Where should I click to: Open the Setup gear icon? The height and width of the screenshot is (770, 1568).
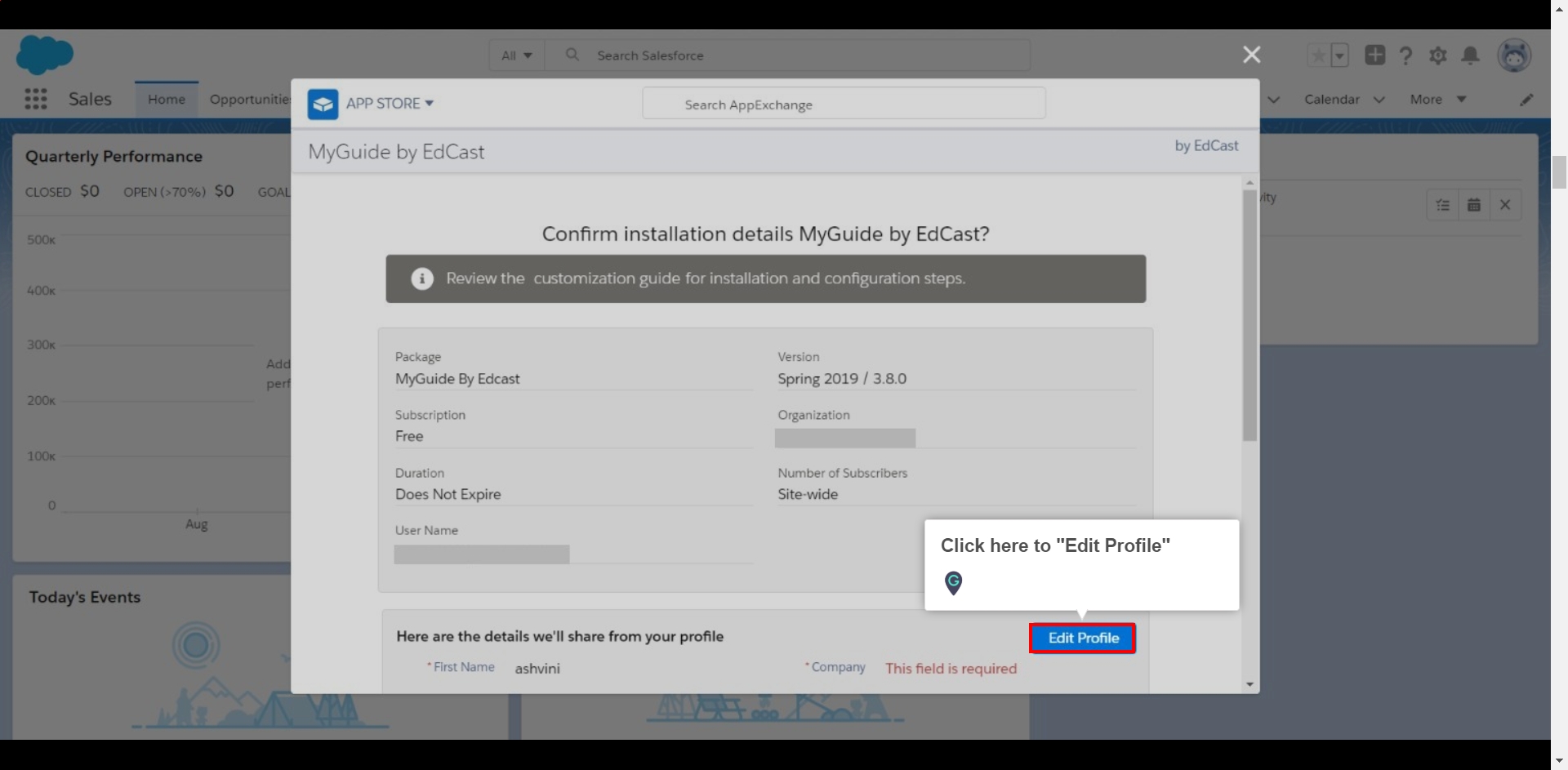coord(1438,56)
